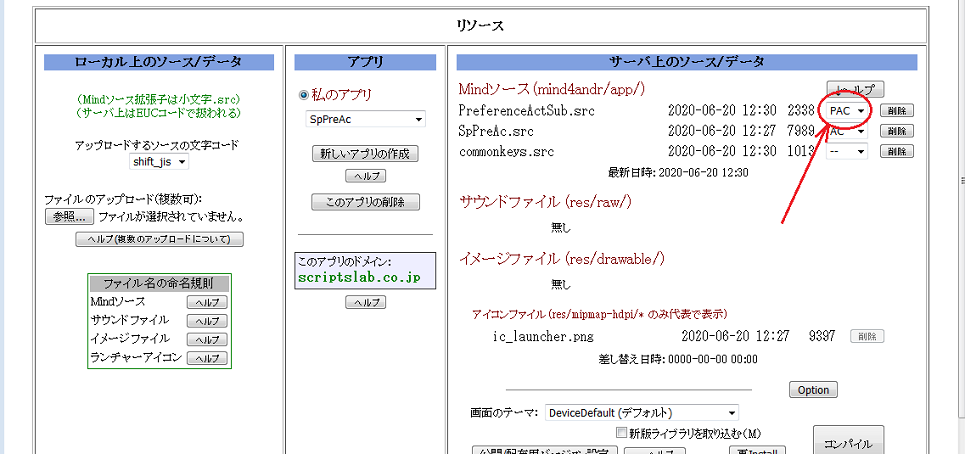Open the type dropdown for commonkeys.src
The width and height of the screenshot is (965, 454).
[846, 151]
